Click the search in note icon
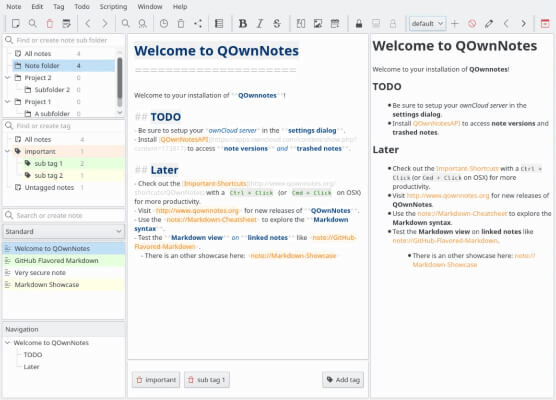 [x=125, y=24]
